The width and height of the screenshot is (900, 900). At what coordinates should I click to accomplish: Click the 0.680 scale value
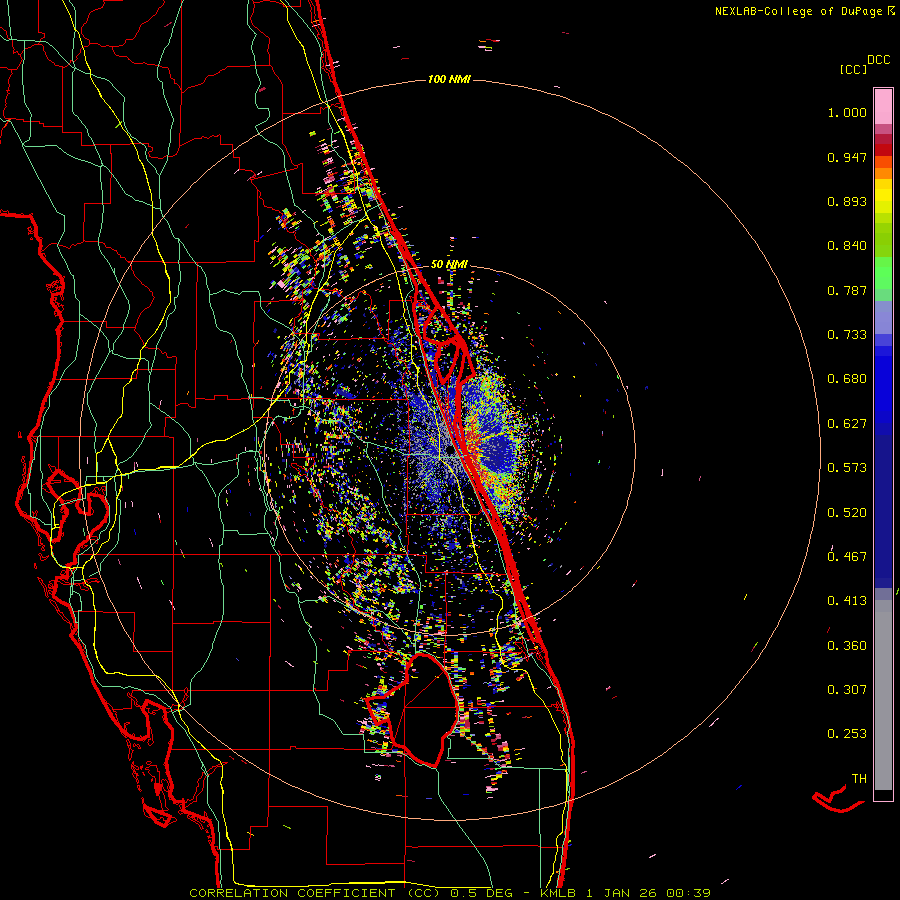847,379
